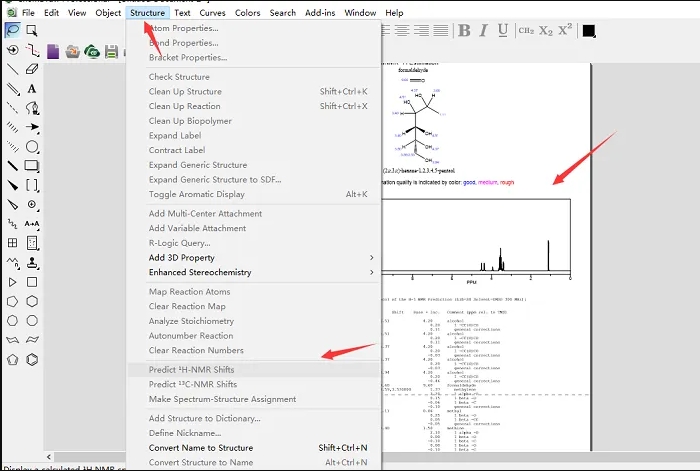
Task: Select the Table tool
Action: click(11, 243)
